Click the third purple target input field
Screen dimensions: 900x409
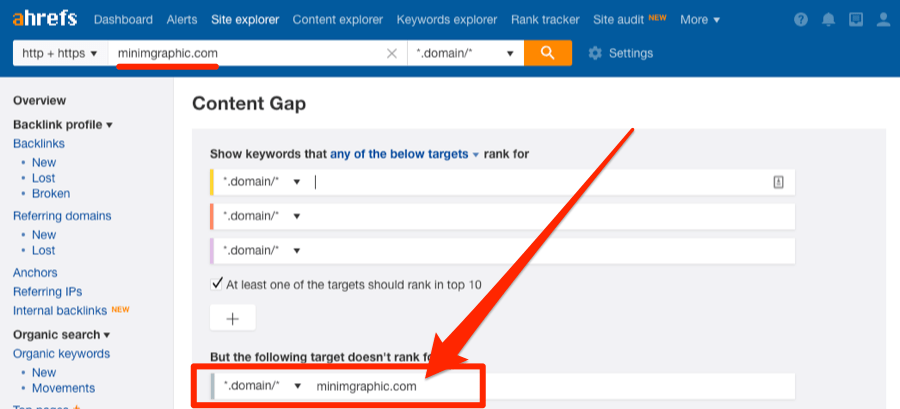[551, 251]
